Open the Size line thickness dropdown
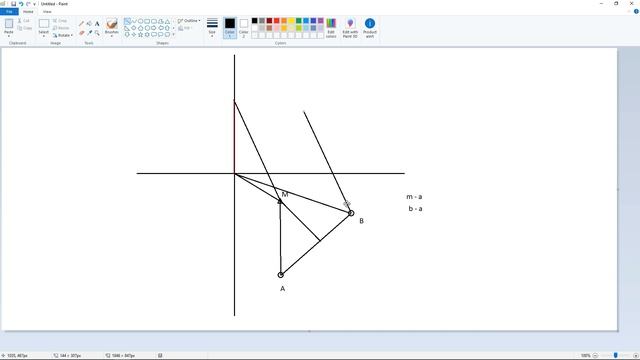The width and height of the screenshot is (640, 360). tap(212, 28)
